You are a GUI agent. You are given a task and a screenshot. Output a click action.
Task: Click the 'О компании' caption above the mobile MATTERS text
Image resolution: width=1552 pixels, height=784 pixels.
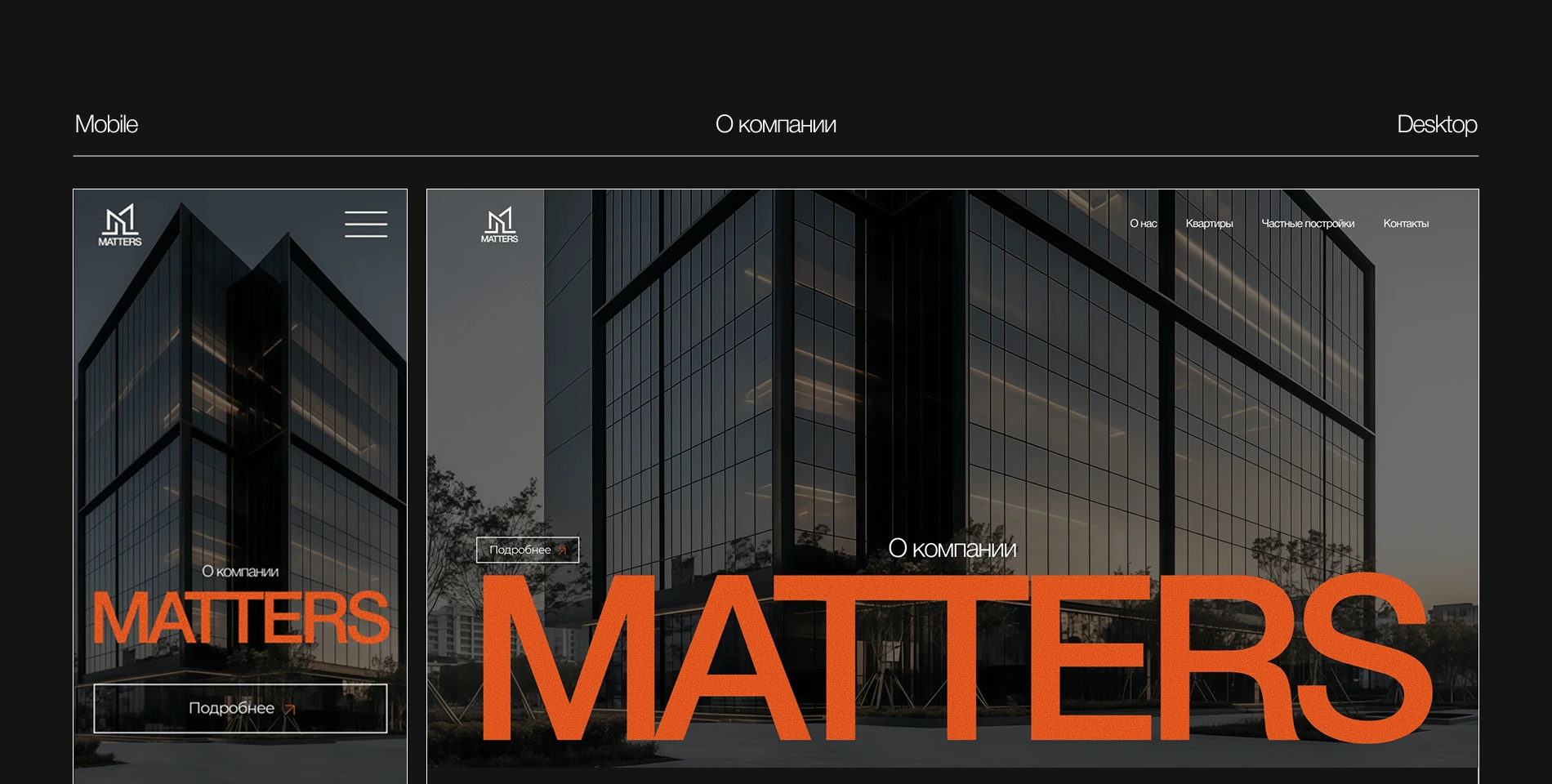pyautogui.click(x=240, y=572)
